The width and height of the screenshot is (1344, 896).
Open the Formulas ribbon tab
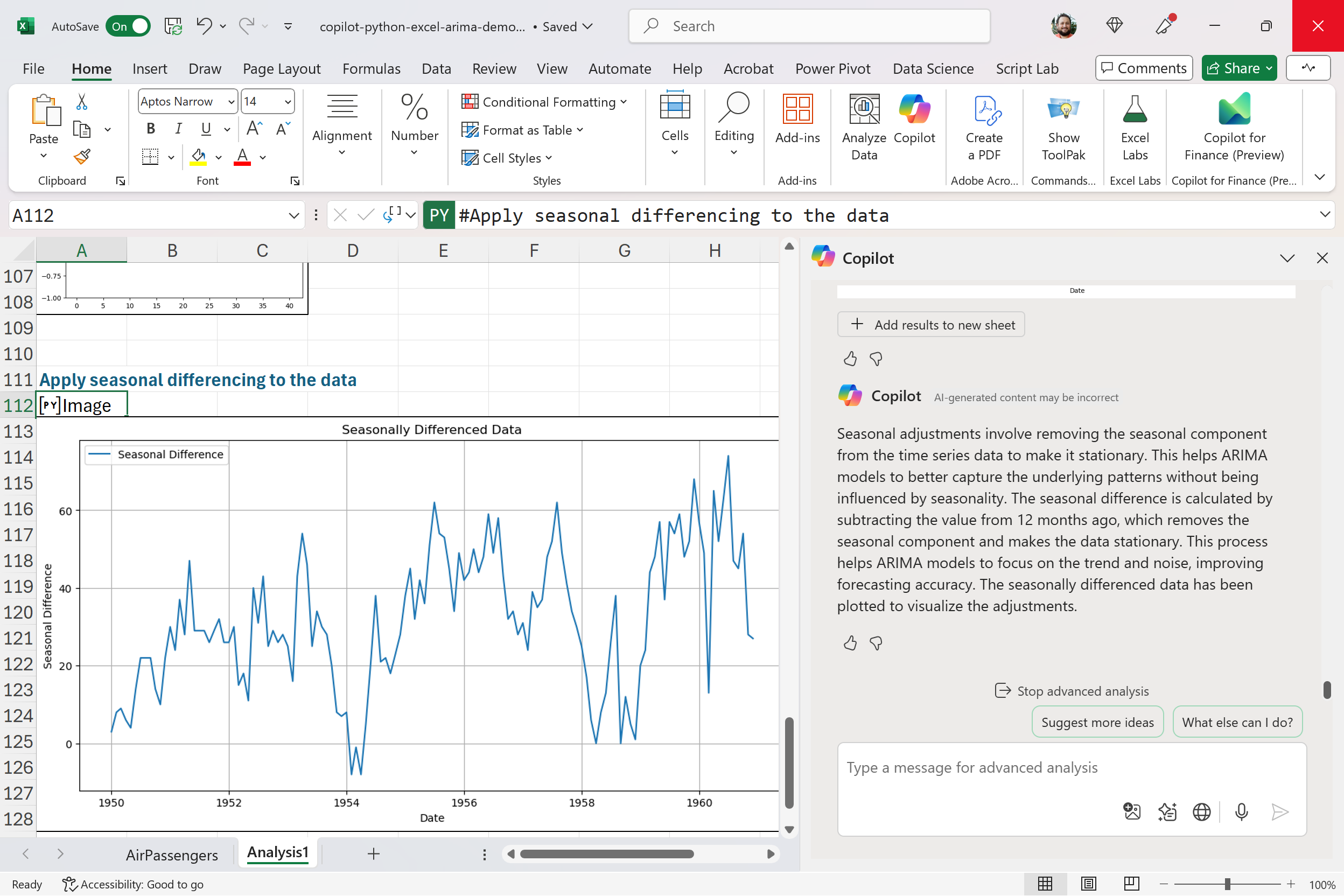[x=372, y=68]
